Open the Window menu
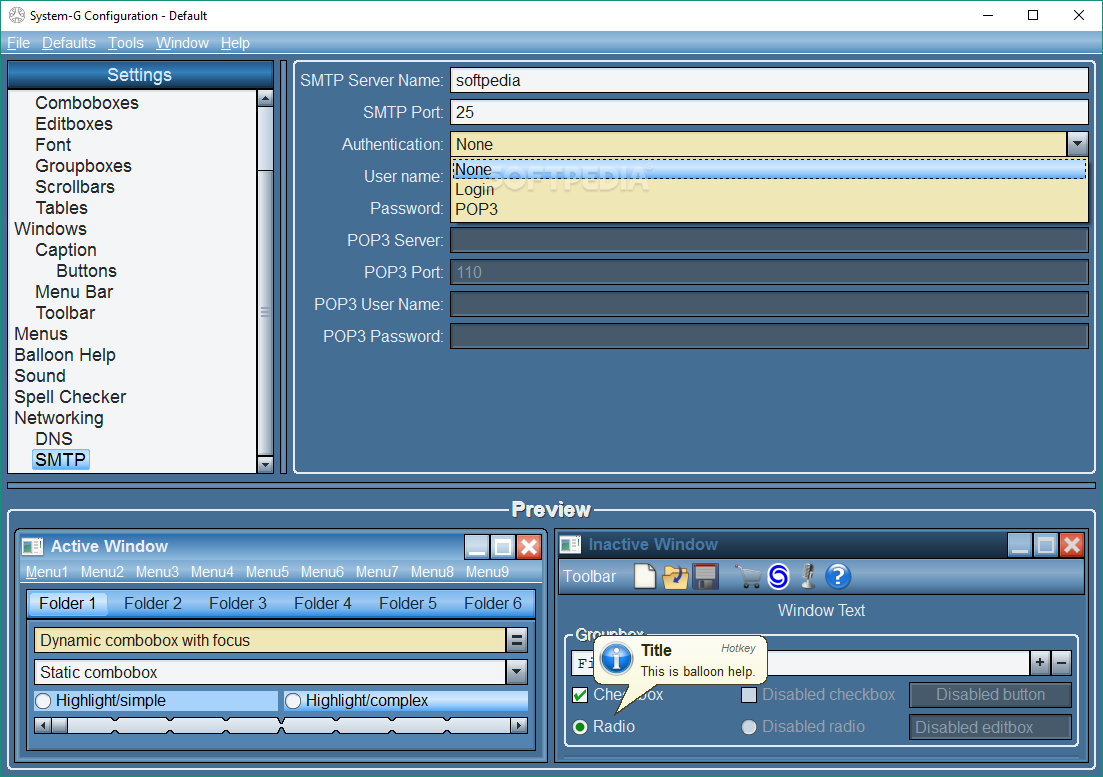The height and width of the screenshot is (777, 1103). [182, 43]
